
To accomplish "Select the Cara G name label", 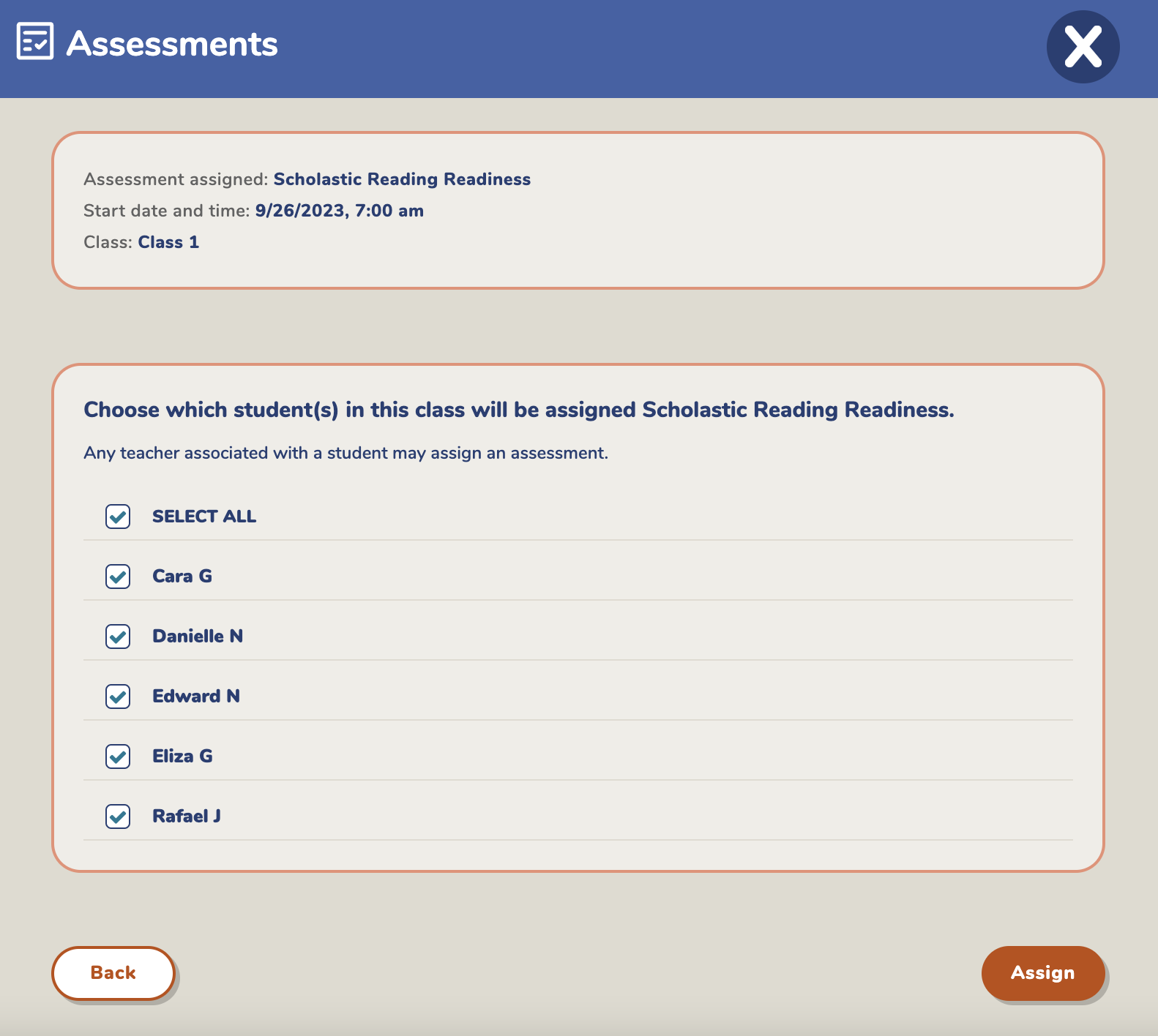I will (182, 577).
